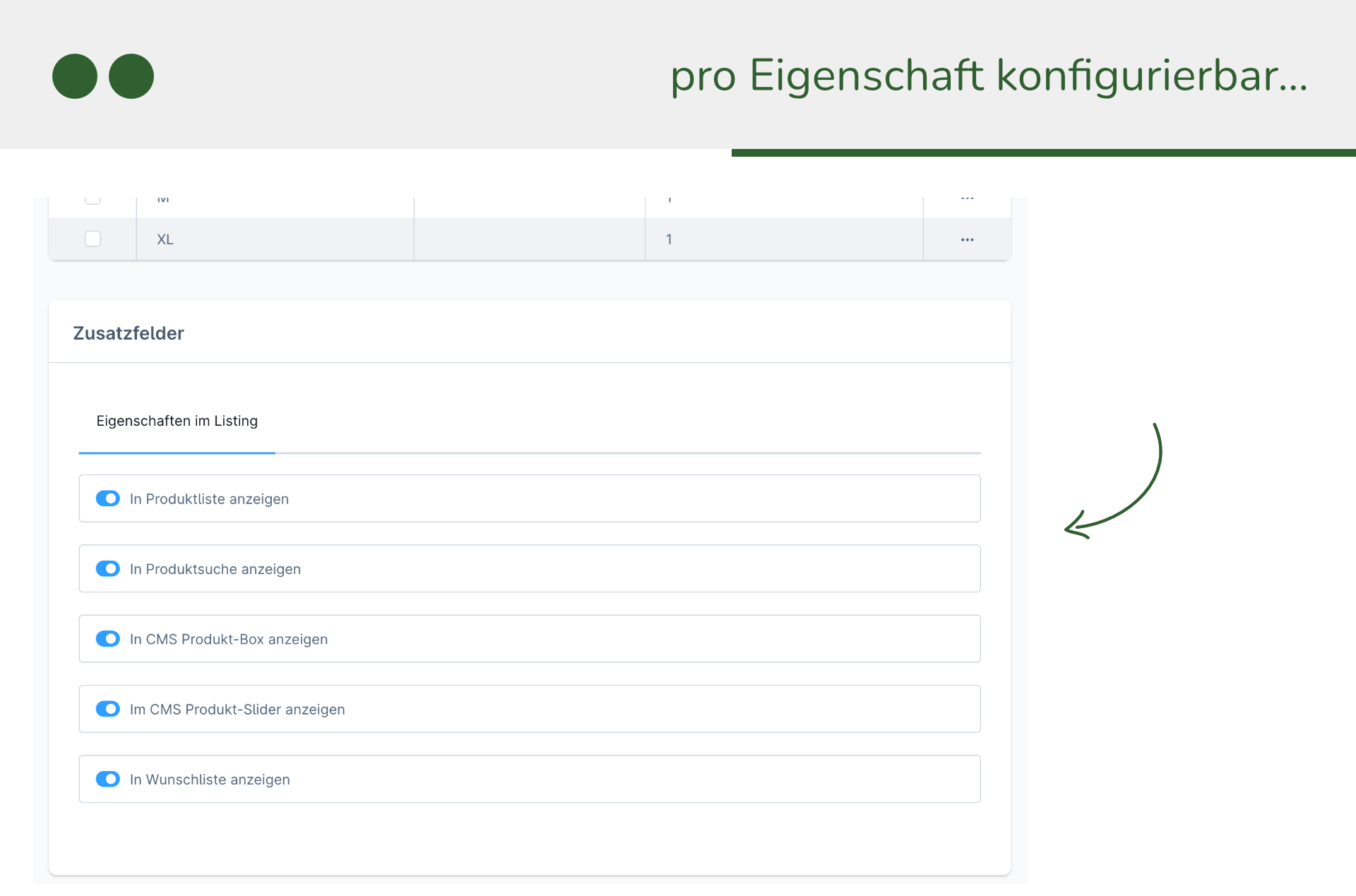Click the second green circle in header
The image size is (1356, 896).
coord(131,76)
